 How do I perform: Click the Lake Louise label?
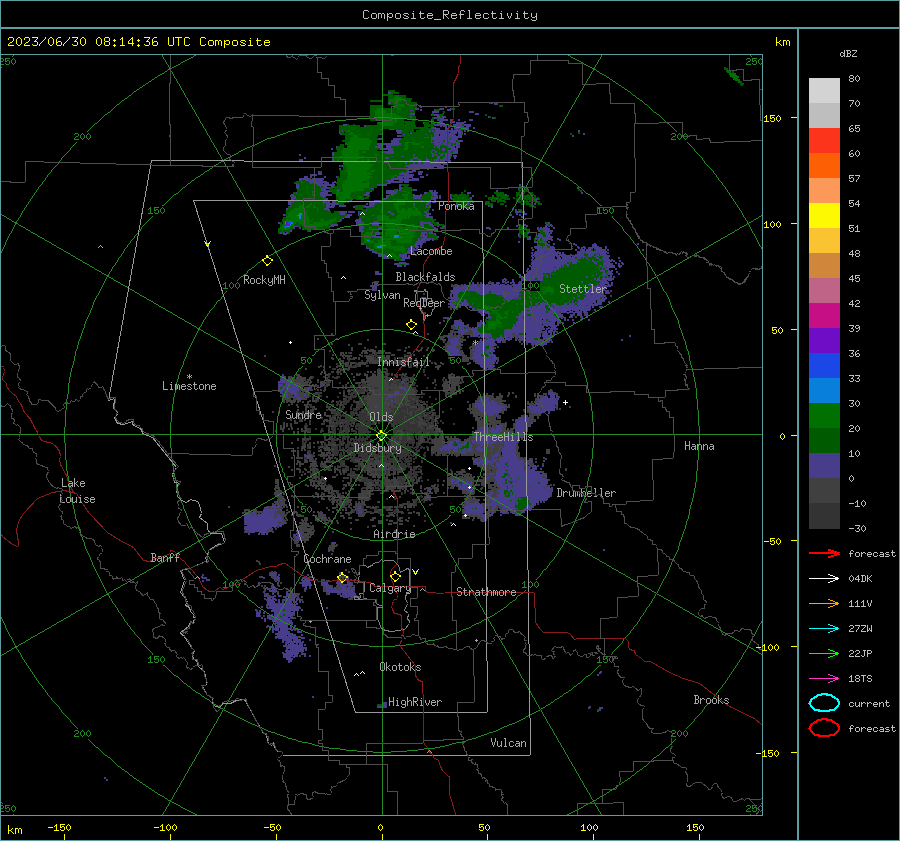pyautogui.click(x=77, y=491)
